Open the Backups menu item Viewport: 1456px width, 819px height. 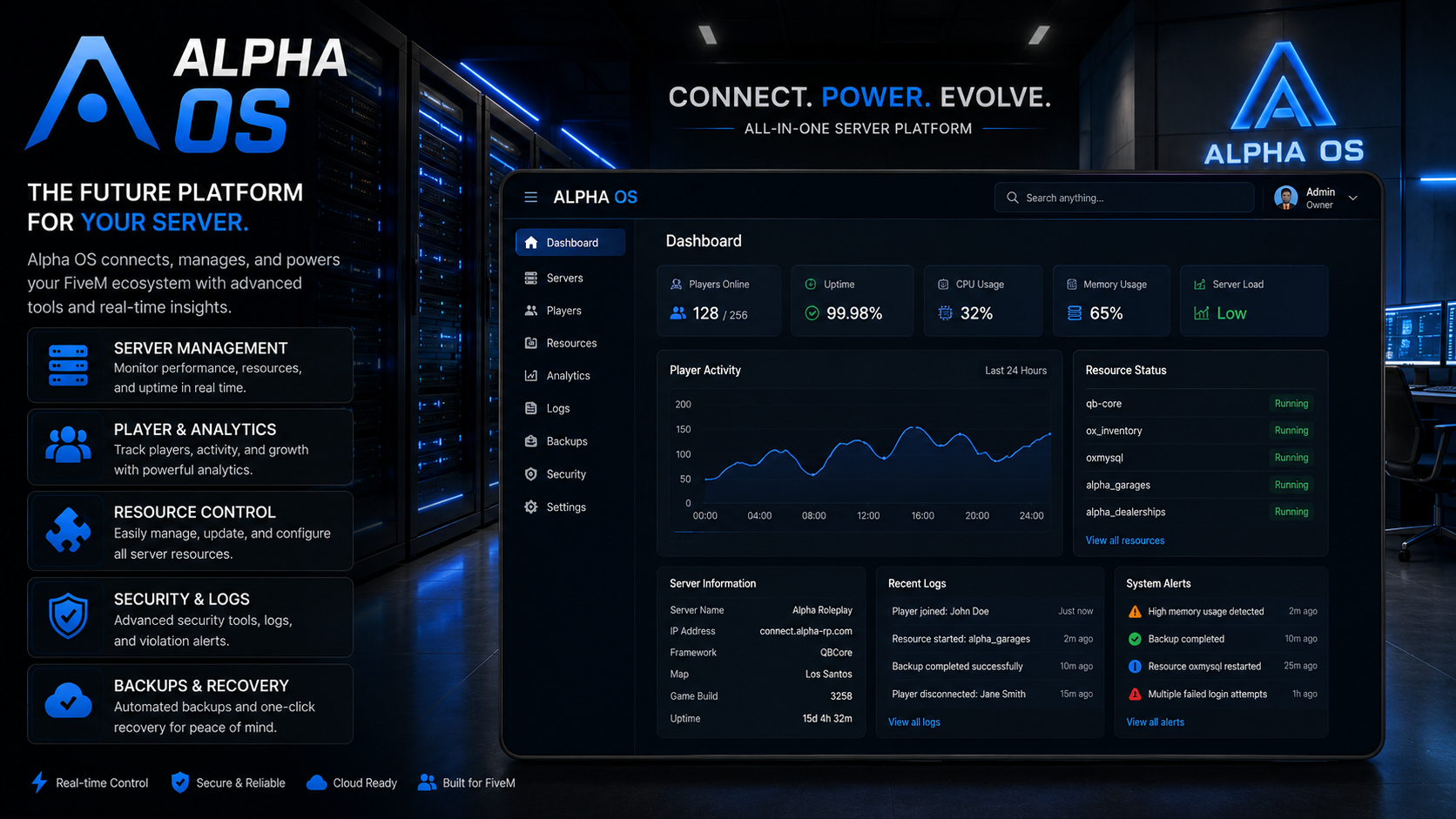pyautogui.click(x=570, y=441)
